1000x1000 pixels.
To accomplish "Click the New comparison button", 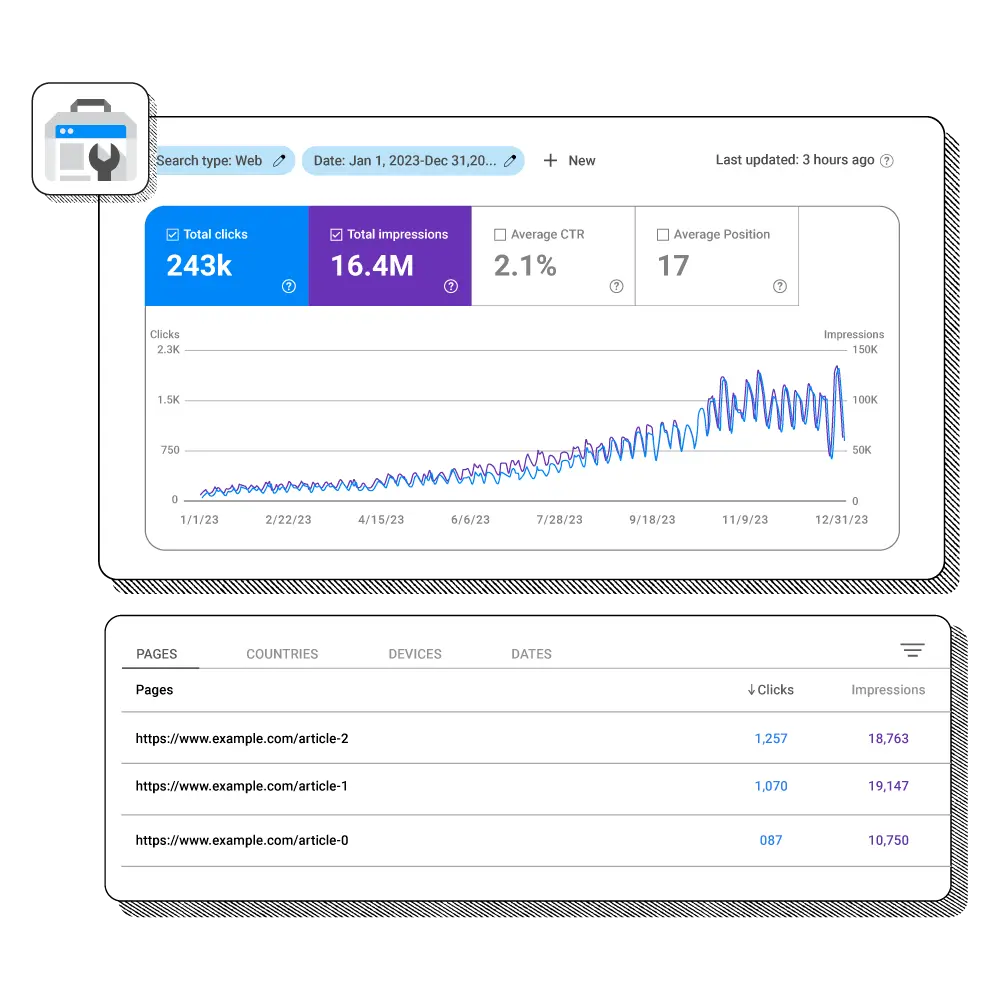I will point(569,160).
